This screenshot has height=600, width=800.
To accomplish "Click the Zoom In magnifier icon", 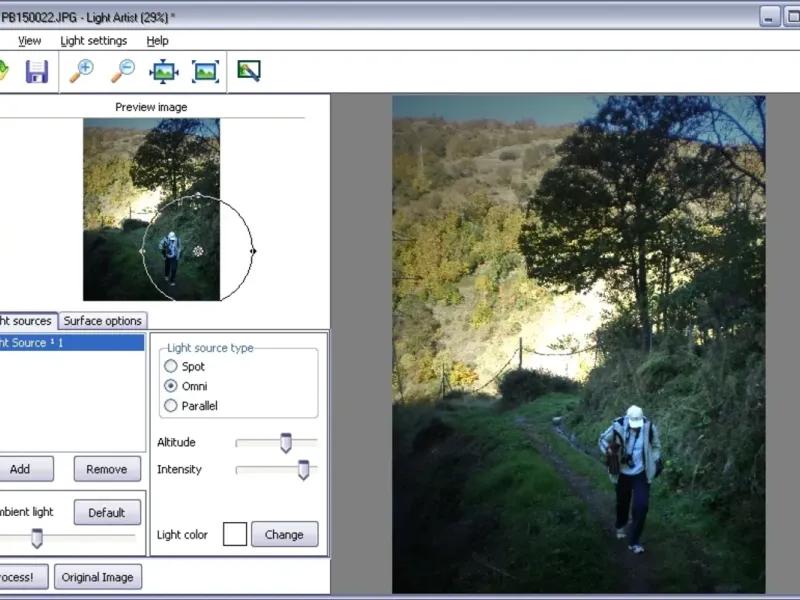I will [x=82, y=71].
